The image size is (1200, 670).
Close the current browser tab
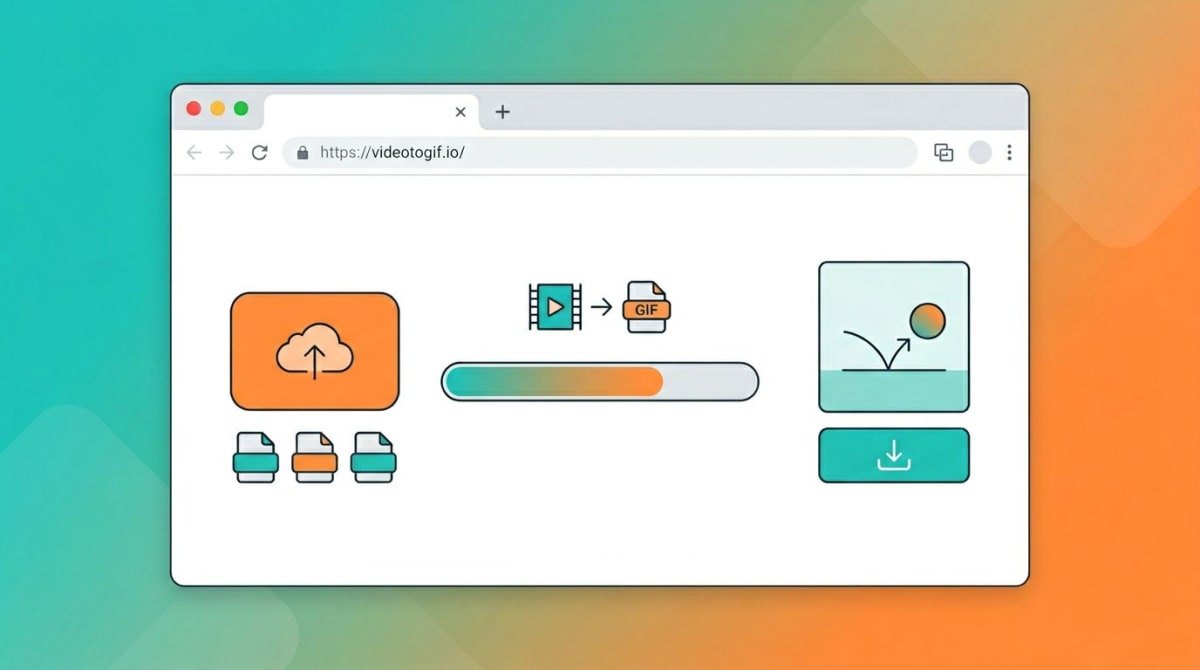click(460, 112)
